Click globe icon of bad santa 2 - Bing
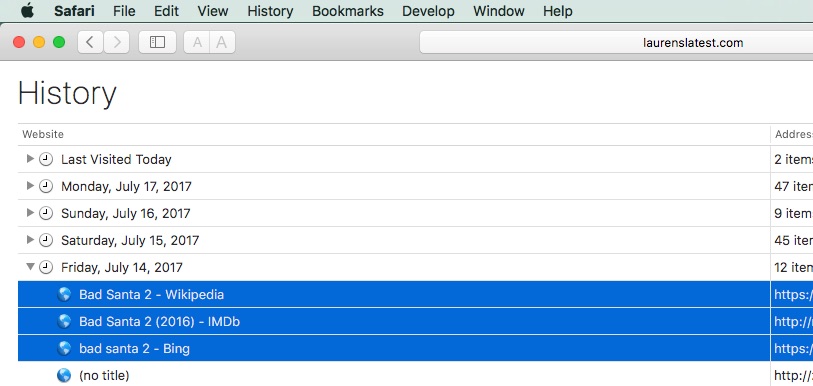The image size is (813, 386). [64, 349]
